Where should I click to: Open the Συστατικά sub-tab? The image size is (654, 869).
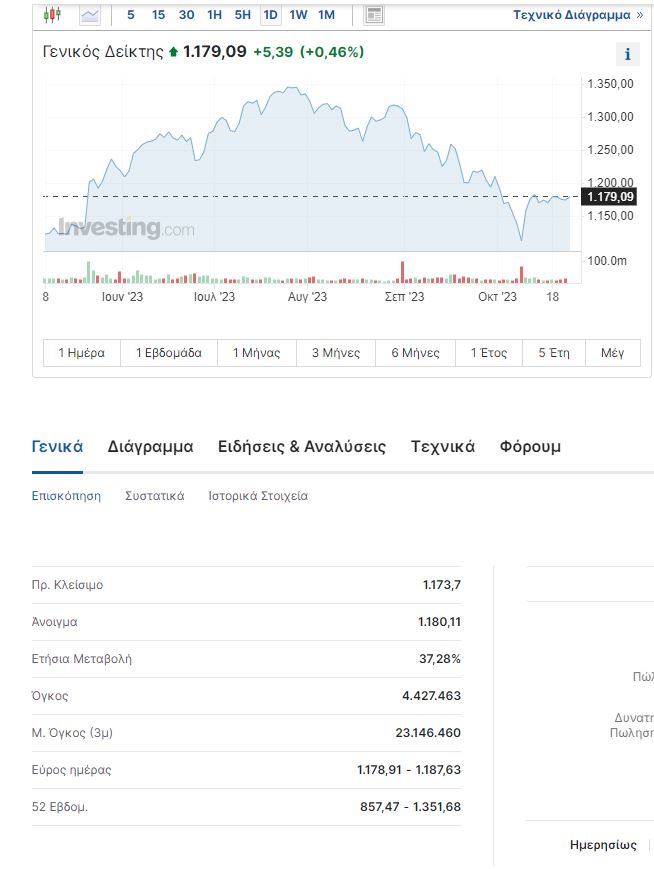coord(154,496)
